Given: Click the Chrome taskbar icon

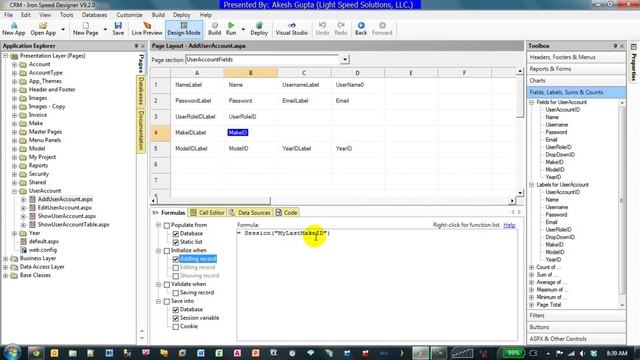Looking at the screenshot, I should [x=36, y=353].
